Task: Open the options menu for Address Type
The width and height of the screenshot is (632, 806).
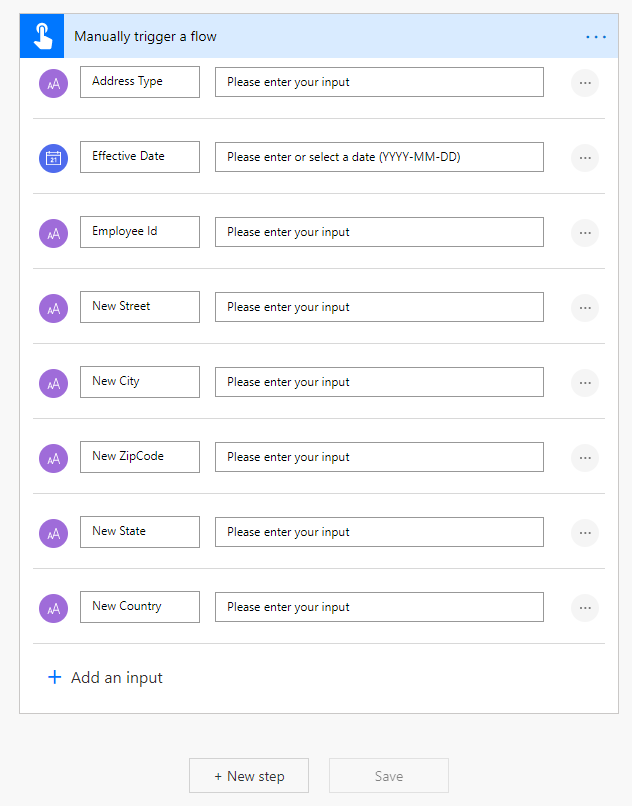Action: point(585,83)
